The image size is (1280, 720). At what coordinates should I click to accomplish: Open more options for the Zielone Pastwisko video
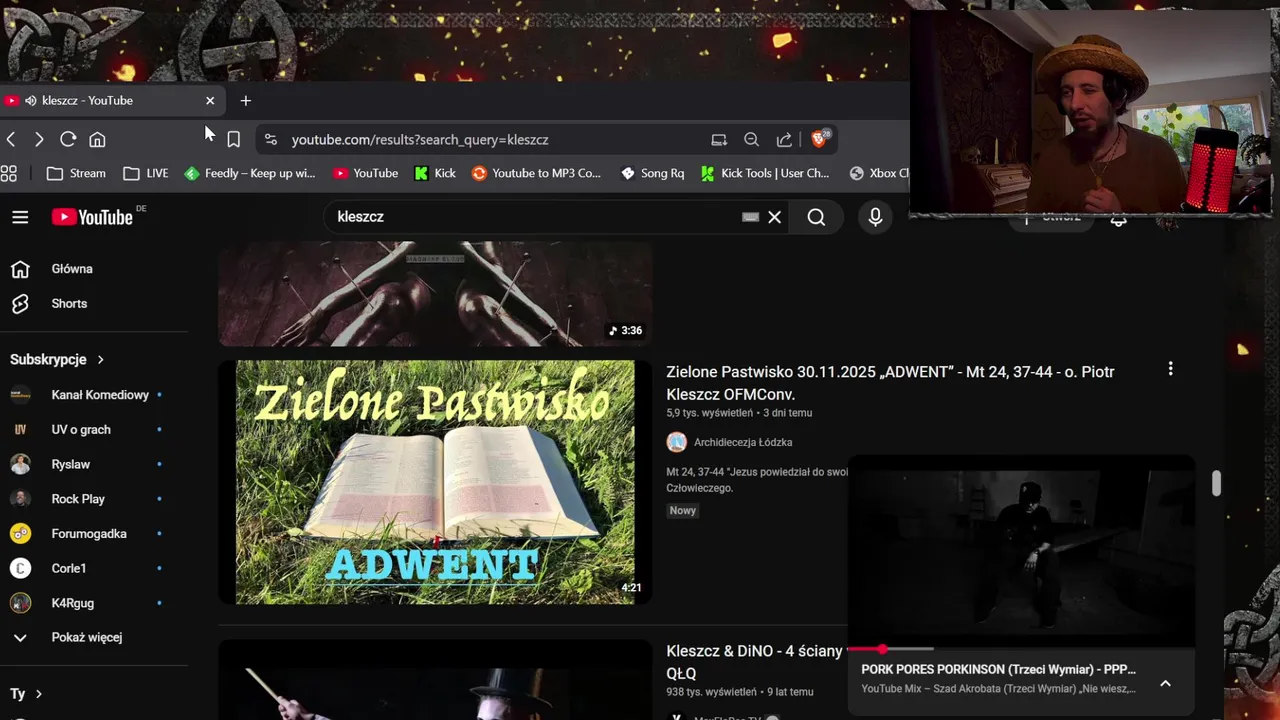click(x=1170, y=369)
